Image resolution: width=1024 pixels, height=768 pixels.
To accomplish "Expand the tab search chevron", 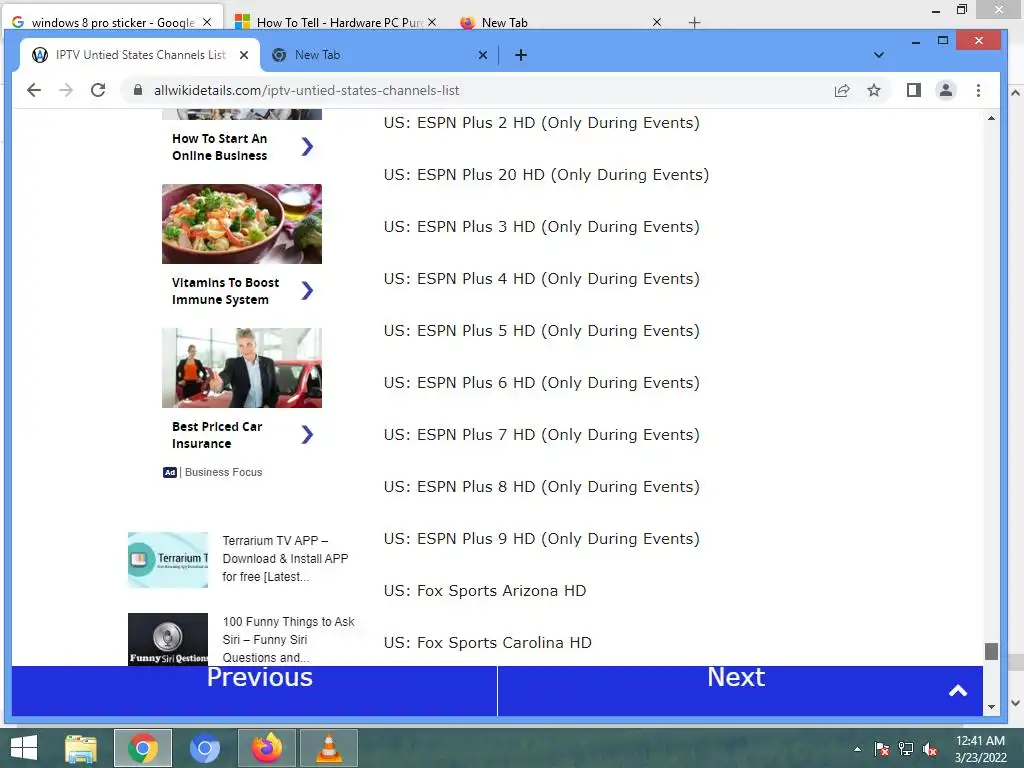I will (x=879, y=55).
